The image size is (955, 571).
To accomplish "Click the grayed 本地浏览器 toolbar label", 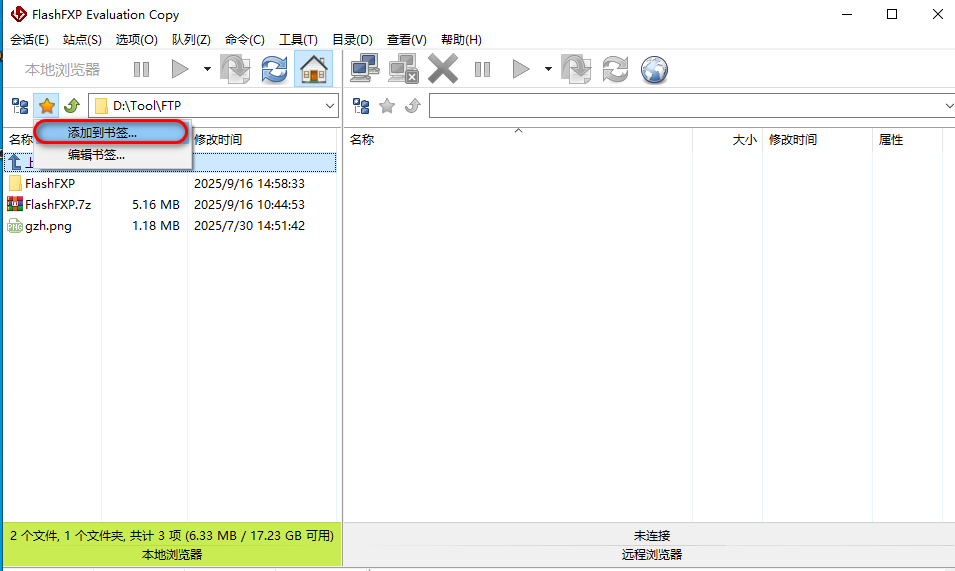I will tap(62, 69).
